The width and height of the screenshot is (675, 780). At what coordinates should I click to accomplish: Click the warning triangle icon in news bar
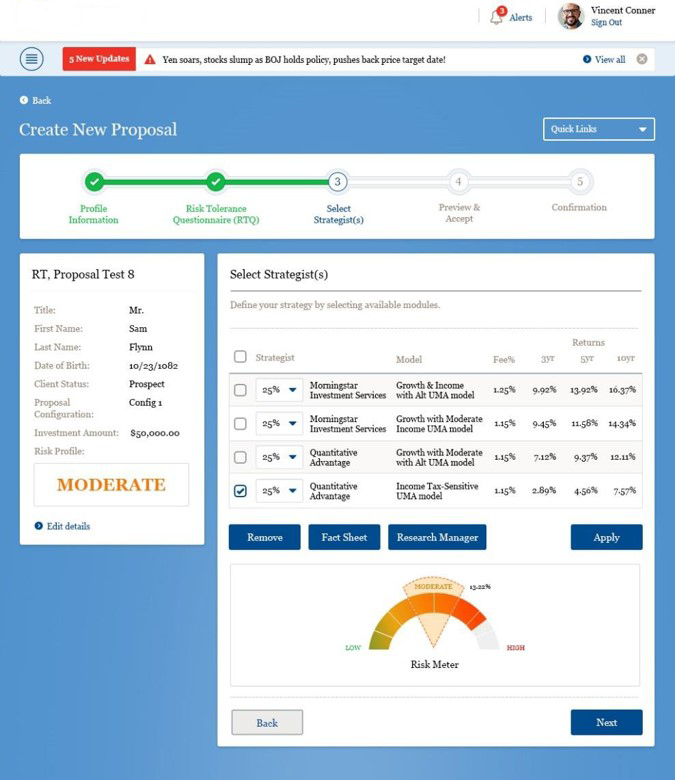click(x=150, y=60)
